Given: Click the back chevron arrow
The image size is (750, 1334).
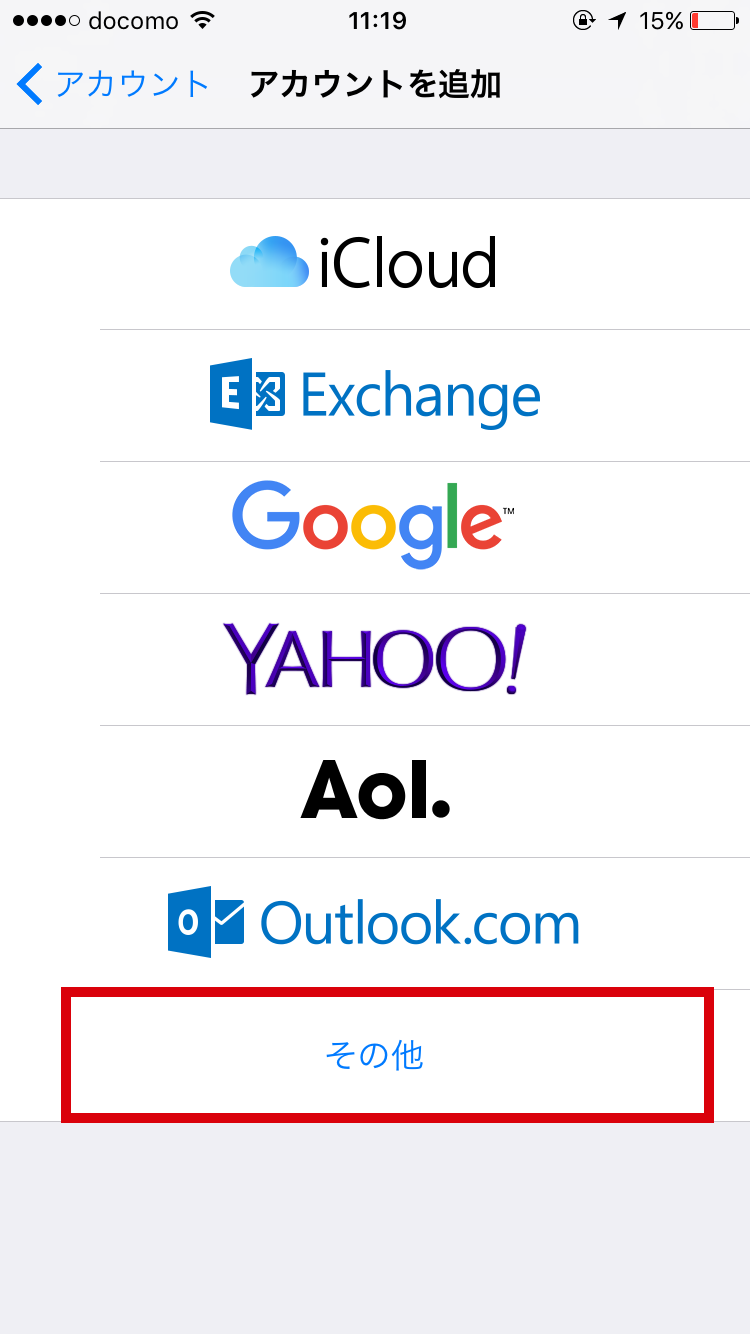Looking at the screenshot, I should click(x=30, y=85).
